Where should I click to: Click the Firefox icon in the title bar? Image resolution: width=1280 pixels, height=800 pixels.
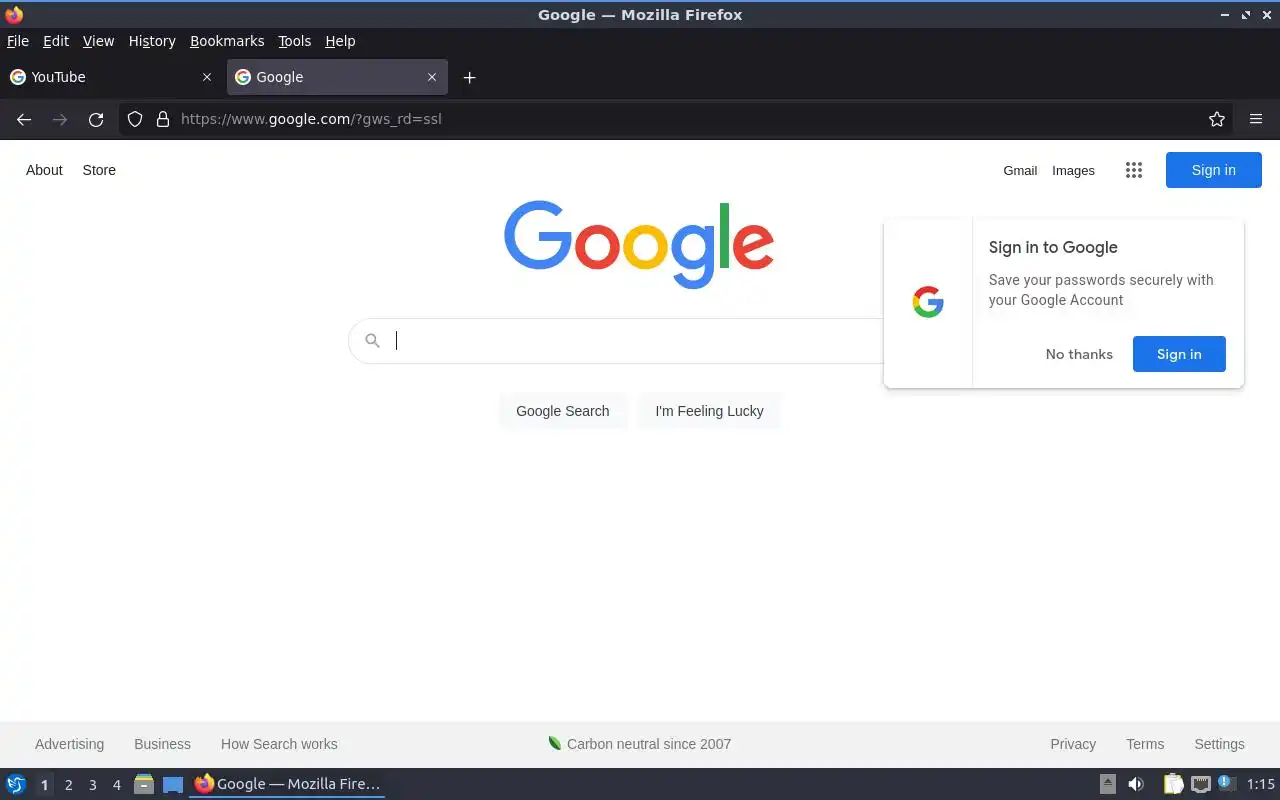coord(14,14)
